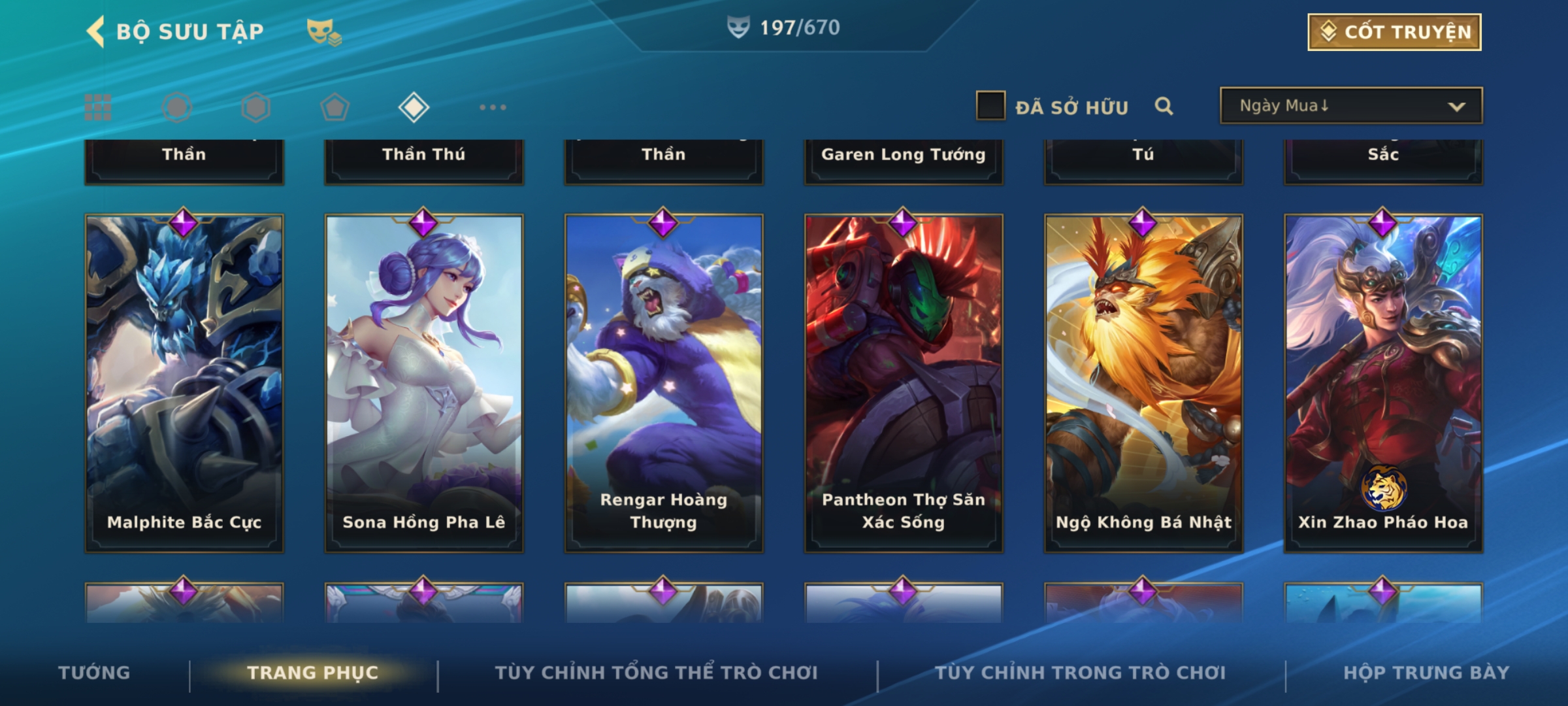Switch to the Tướng tab
Image resolution: width=1568 pixels, height=706 pixels.
click(x=94, y=673)
